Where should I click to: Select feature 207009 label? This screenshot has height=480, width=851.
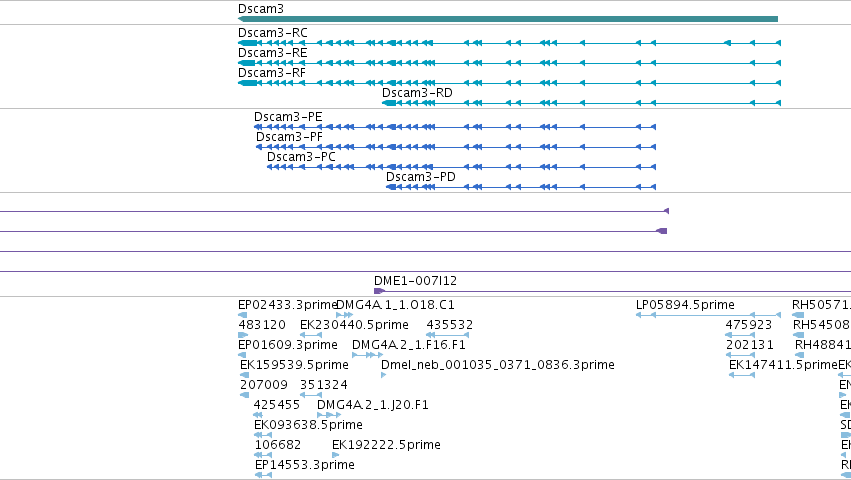point(264,385)
